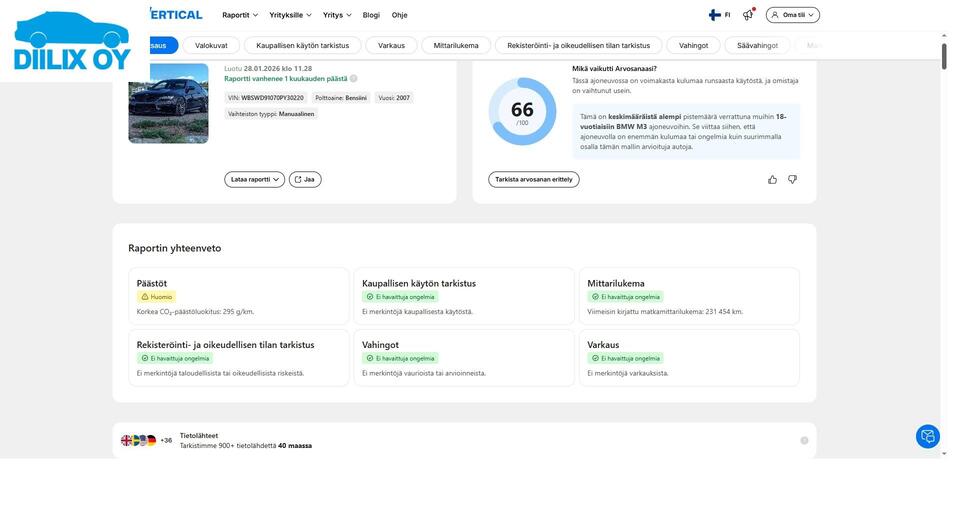960x520 pixels.
Task: Open the Blogi menu item
Action: click(x=371, y=15)
